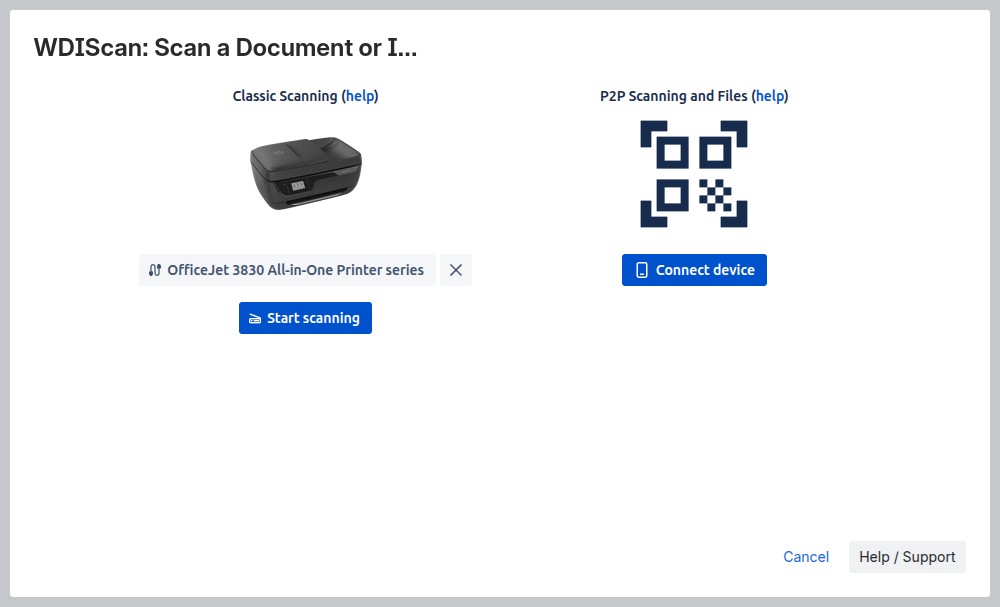Select OfficeJet 3830 All-in-One Printer series
This screenshot has height=607, width=1000.
click(x=288, y=270)
